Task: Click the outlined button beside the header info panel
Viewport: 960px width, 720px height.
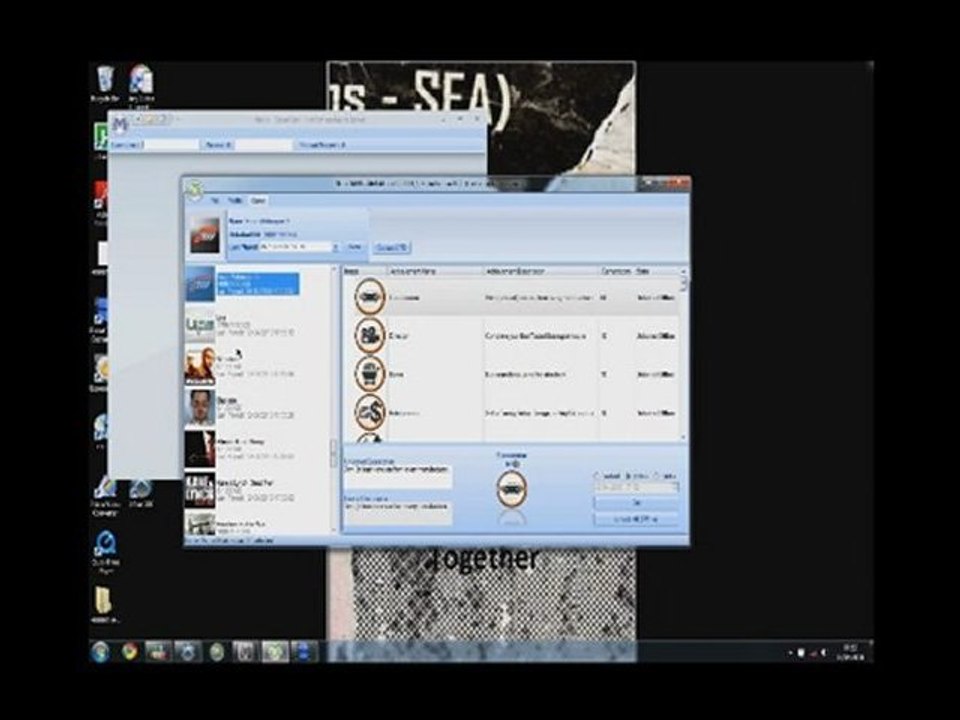Action: click(x=392, y=247)
